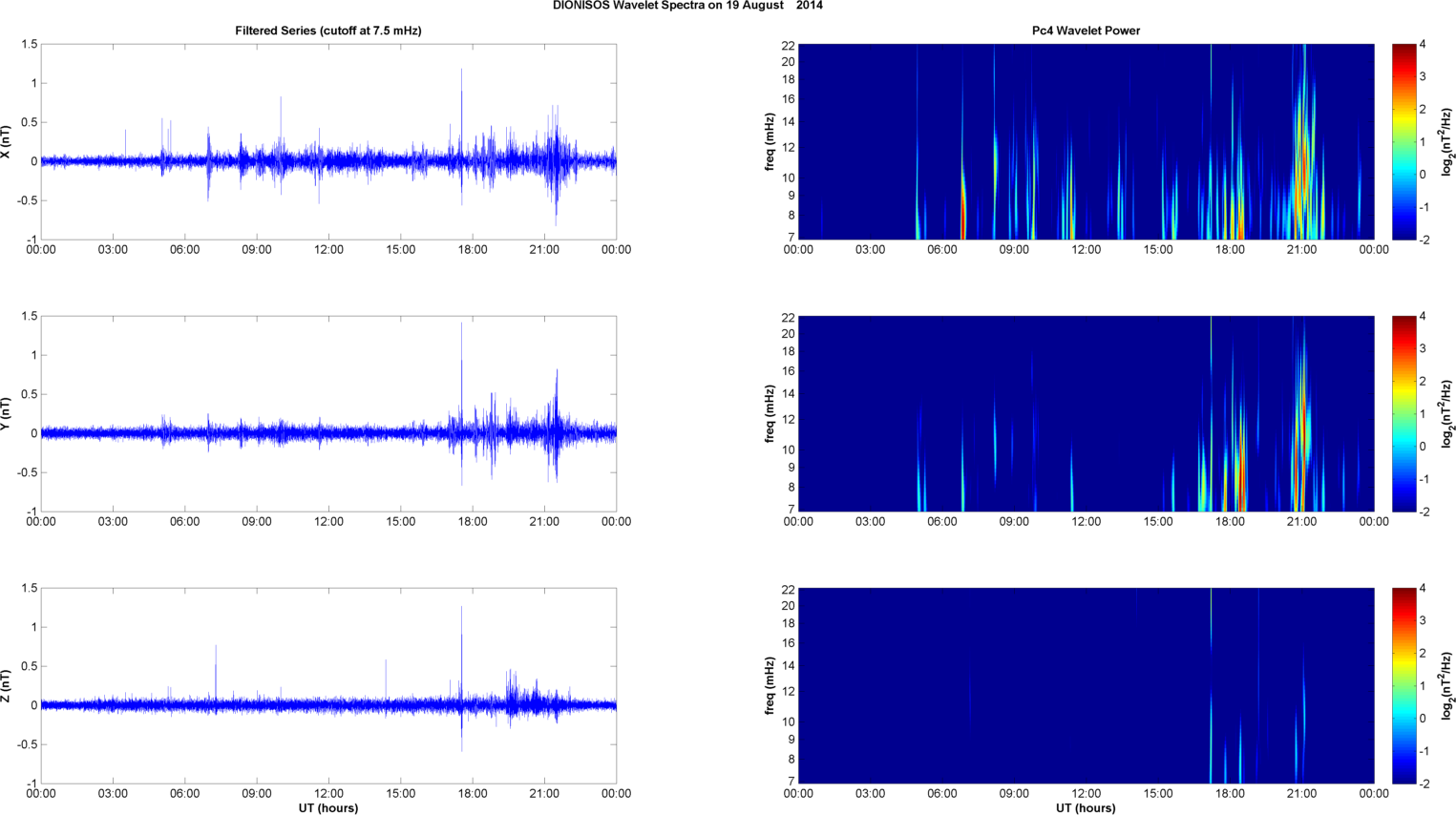Click the 'Pc4 Wavelet Power' title
1456x815 pixels.
click(x=1087, y=31)
